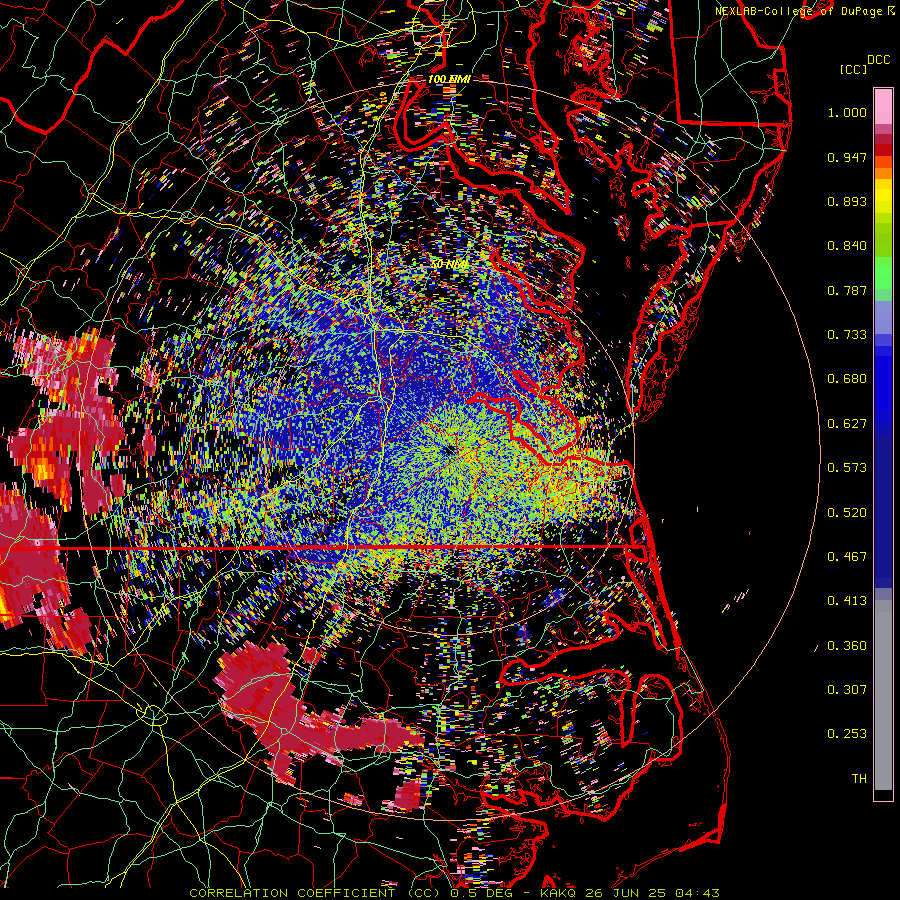Click the 0.893 legend value
This screenshot has width=900, height=900.
click(847, 201)
